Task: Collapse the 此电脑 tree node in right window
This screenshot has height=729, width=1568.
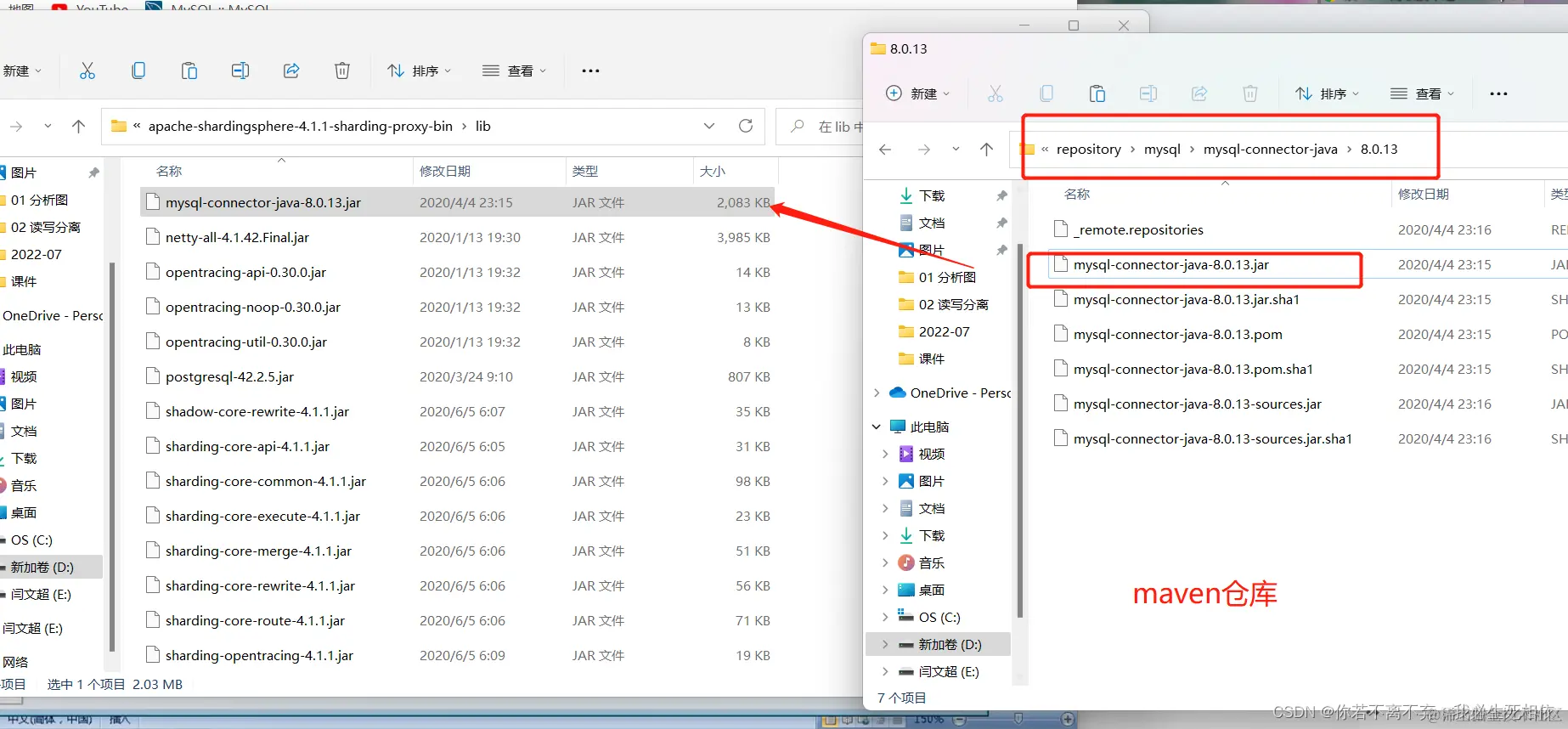Action: (x=877, y=427)
